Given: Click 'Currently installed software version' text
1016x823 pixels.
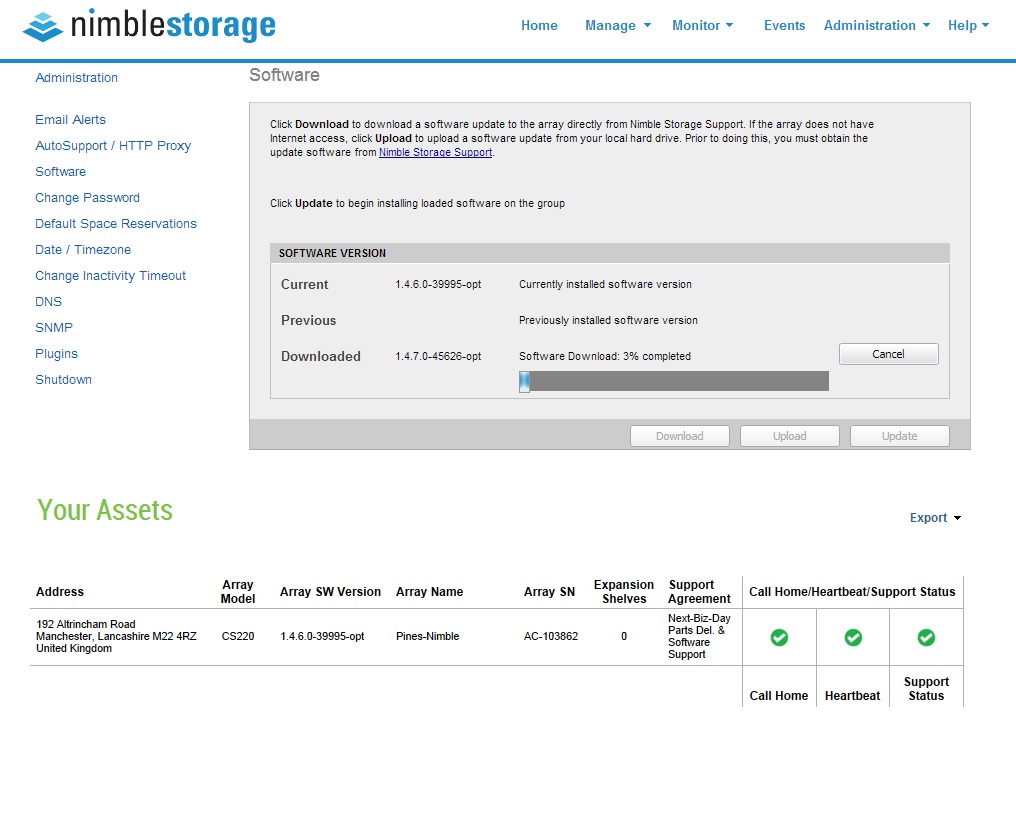Looking at the screenshot, I should tap(605, 284).
